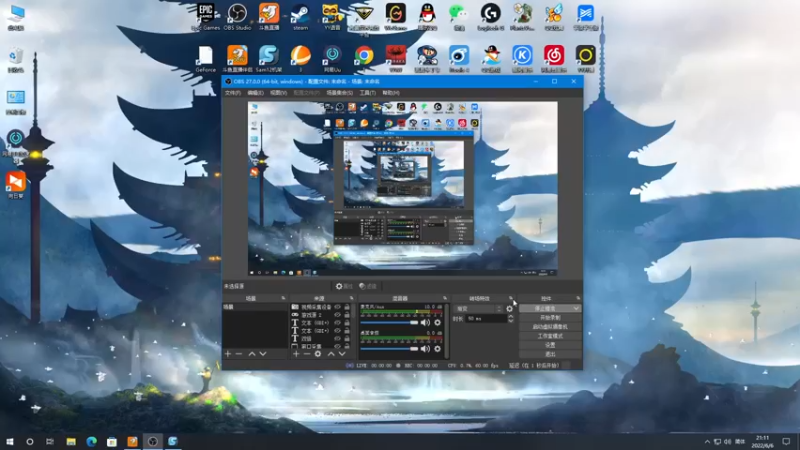
Task: Open File Explorer from the taskbar
Action: pyautogui.click(x=71, y=441)
